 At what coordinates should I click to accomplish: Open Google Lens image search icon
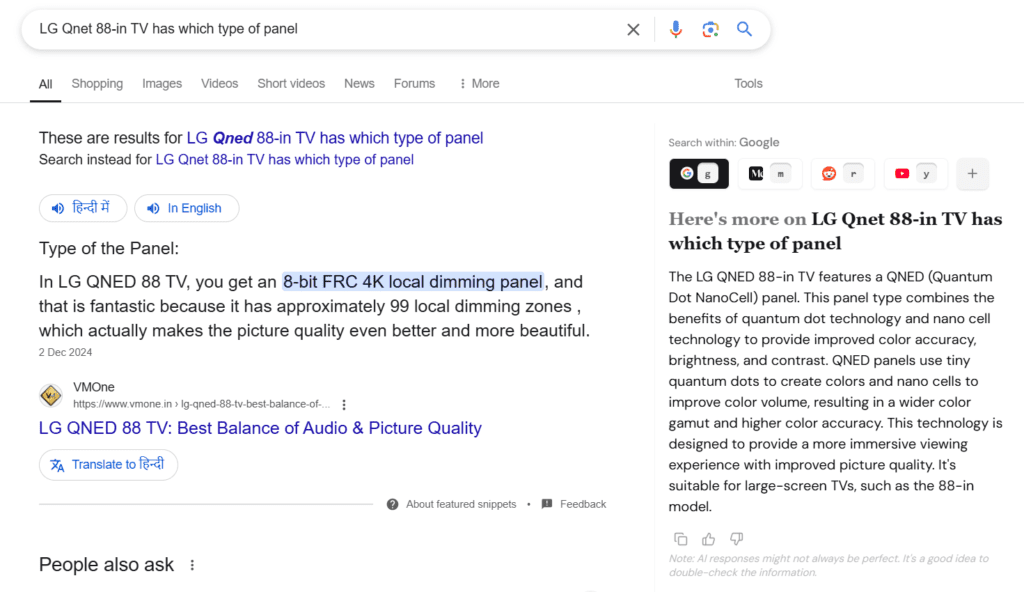point(710,29)
